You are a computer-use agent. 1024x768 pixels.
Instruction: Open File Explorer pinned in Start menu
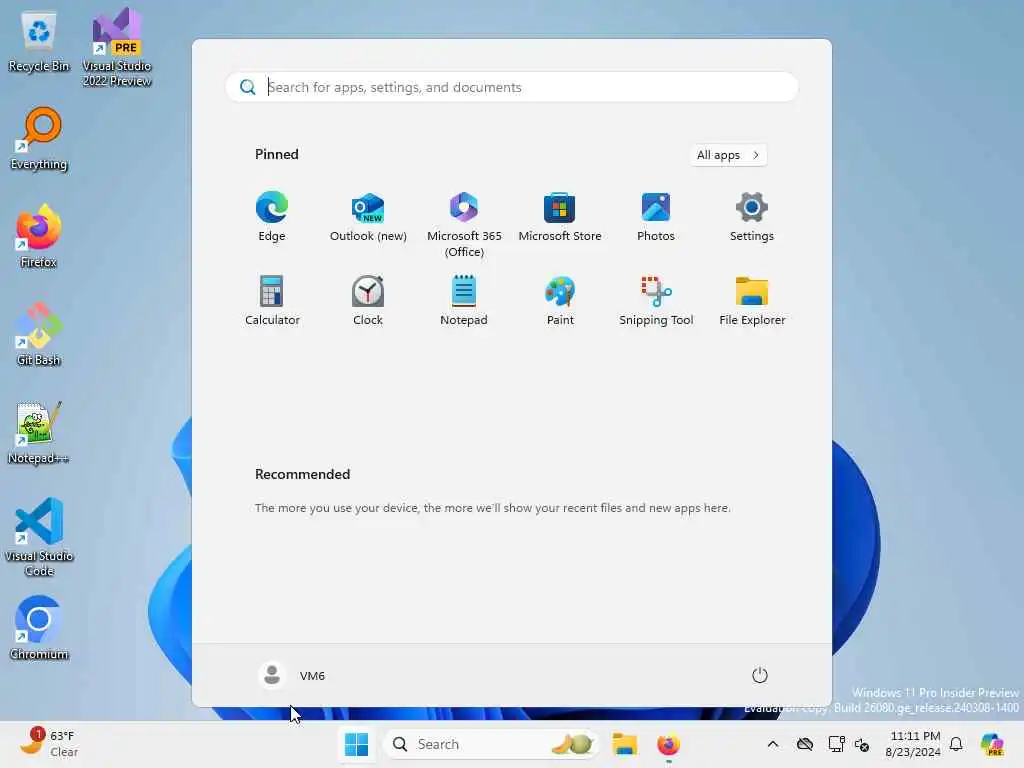(752, 301)
